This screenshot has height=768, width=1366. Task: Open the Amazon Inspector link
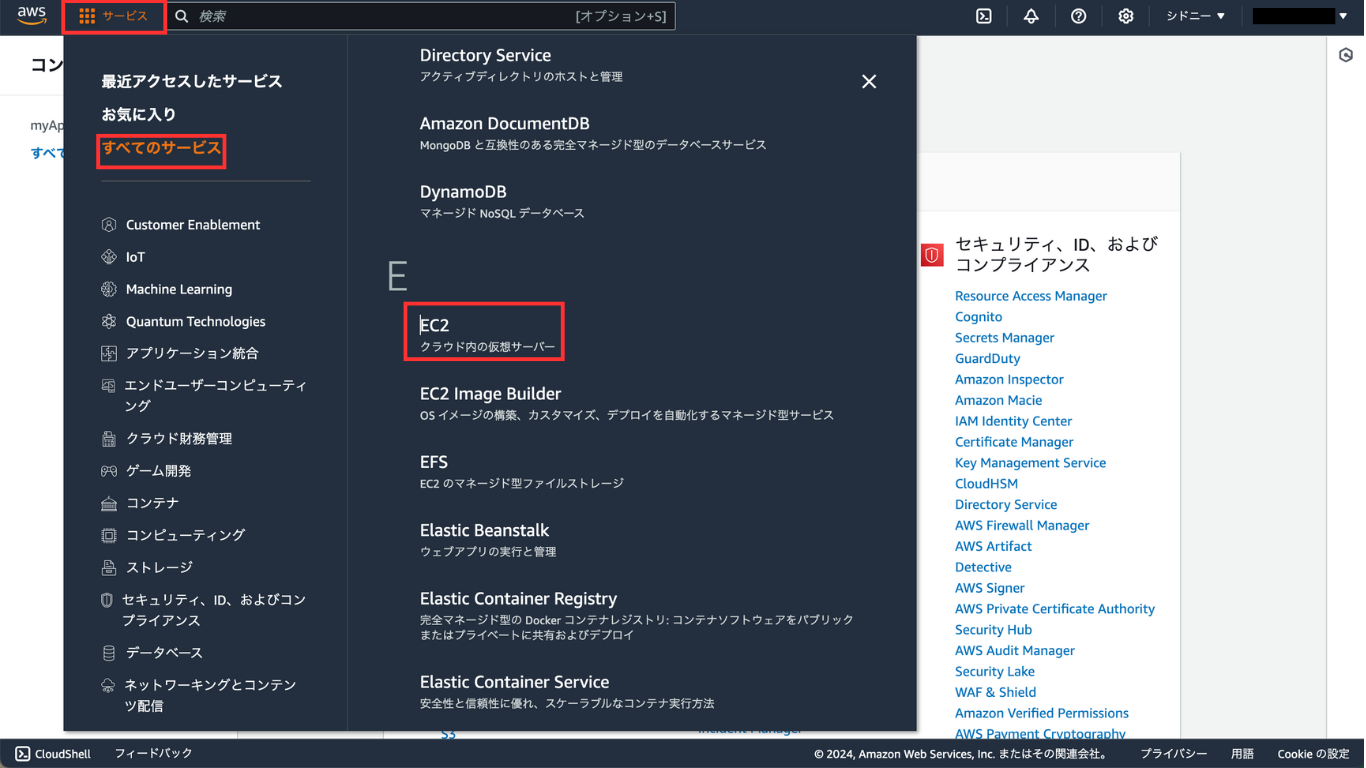(x=1009, y=380)
